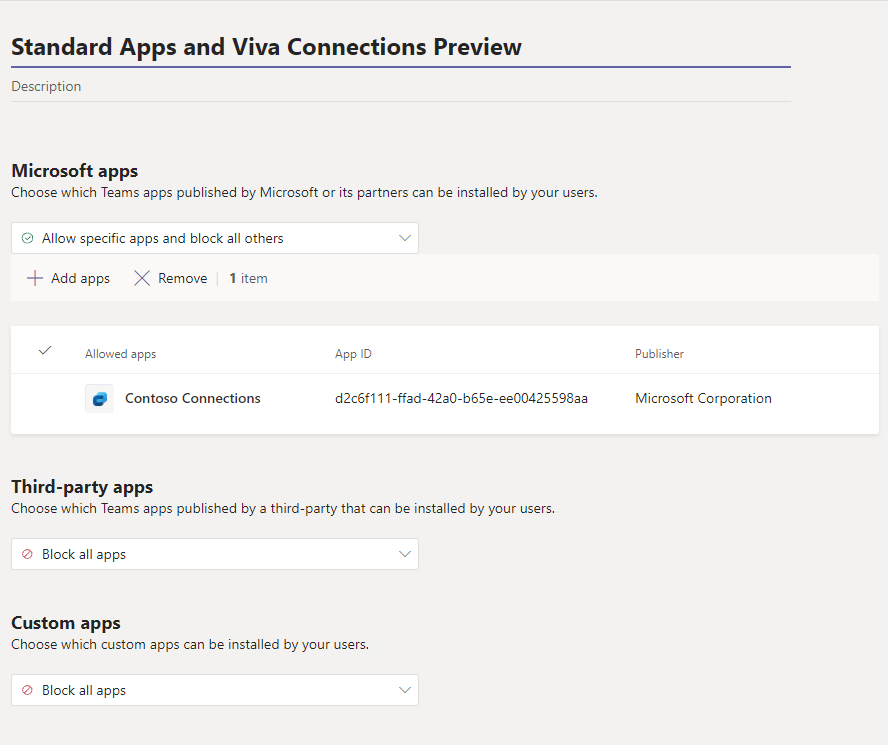This screenshot has height=745, width=888.
Task: Open the Contoso Connections app name link
Action: tap(192, 398)
